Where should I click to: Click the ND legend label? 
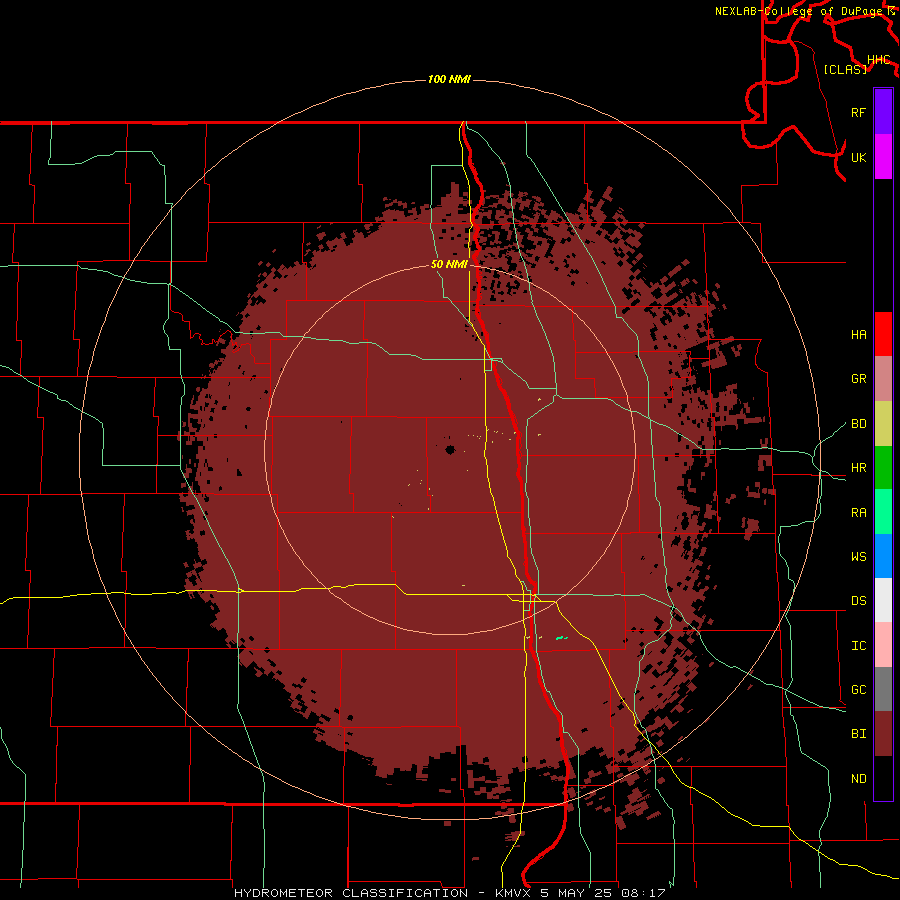click(859, 779)
